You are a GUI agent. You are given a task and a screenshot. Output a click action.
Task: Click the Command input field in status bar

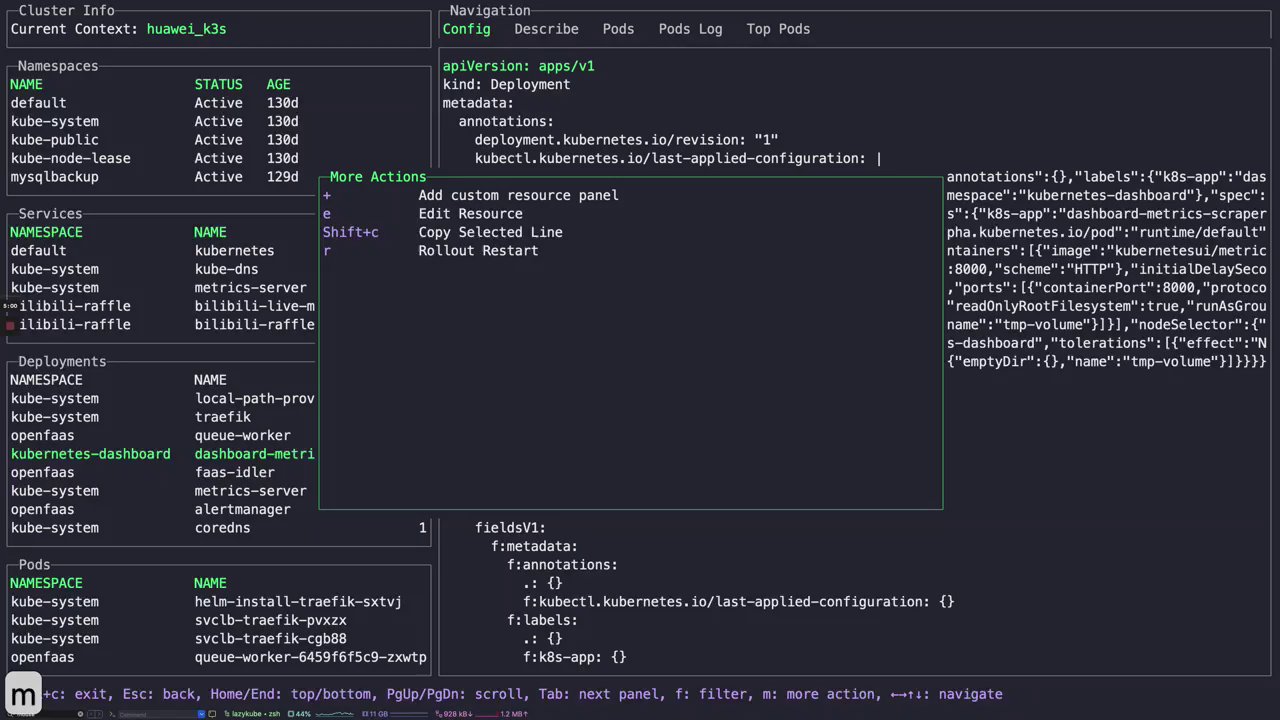(x=155, y=714)
